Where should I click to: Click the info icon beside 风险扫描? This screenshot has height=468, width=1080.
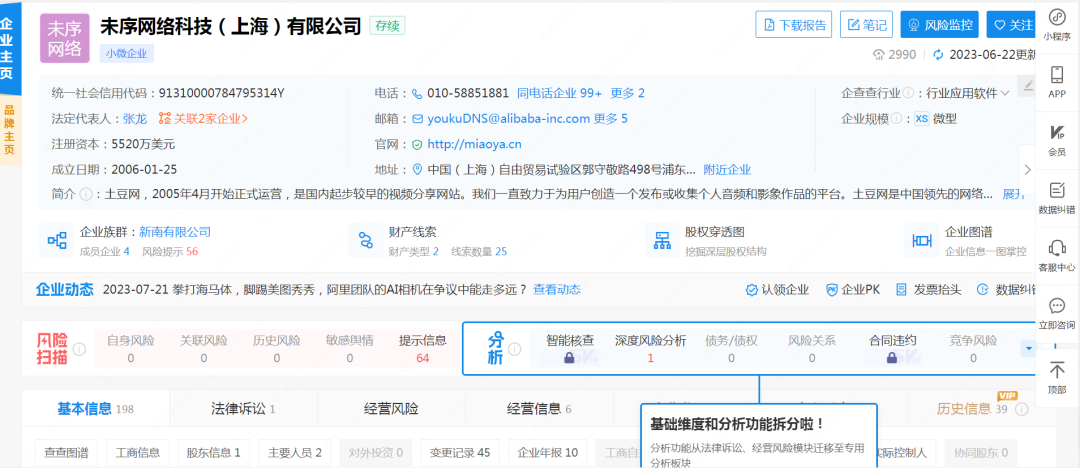point(79,349)
